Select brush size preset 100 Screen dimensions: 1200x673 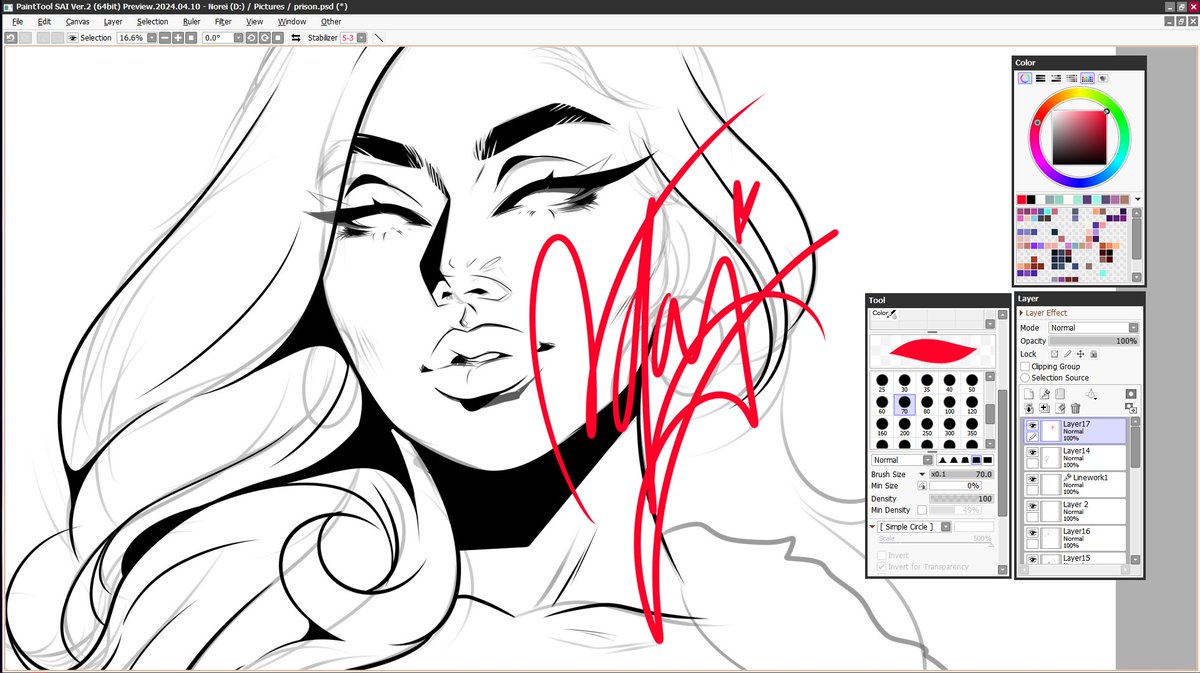click(x=950, y=405)
